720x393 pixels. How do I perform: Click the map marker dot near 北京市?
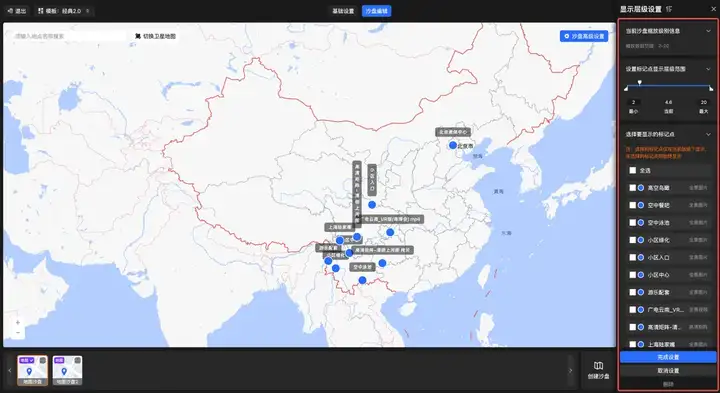(453, 145)
